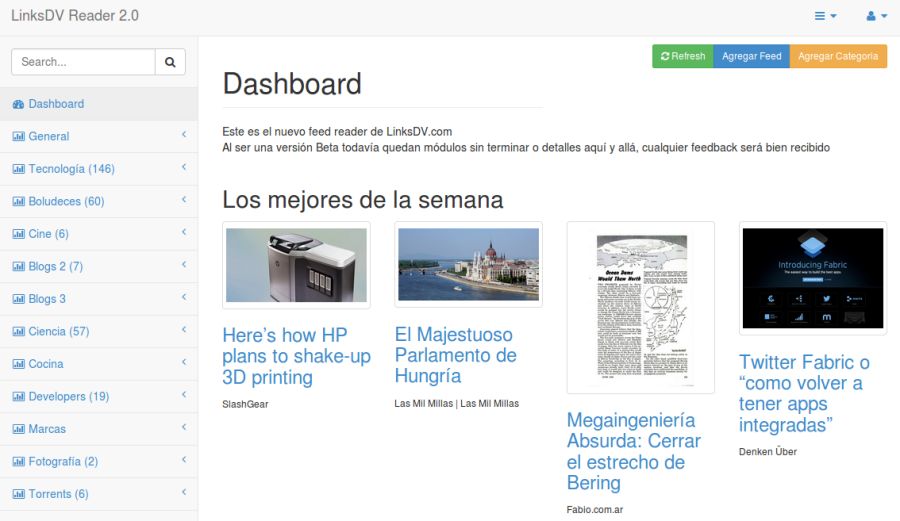Expand the Developers (19) chevron
This screenshot has height=521, width=900.
click(184, 394)
